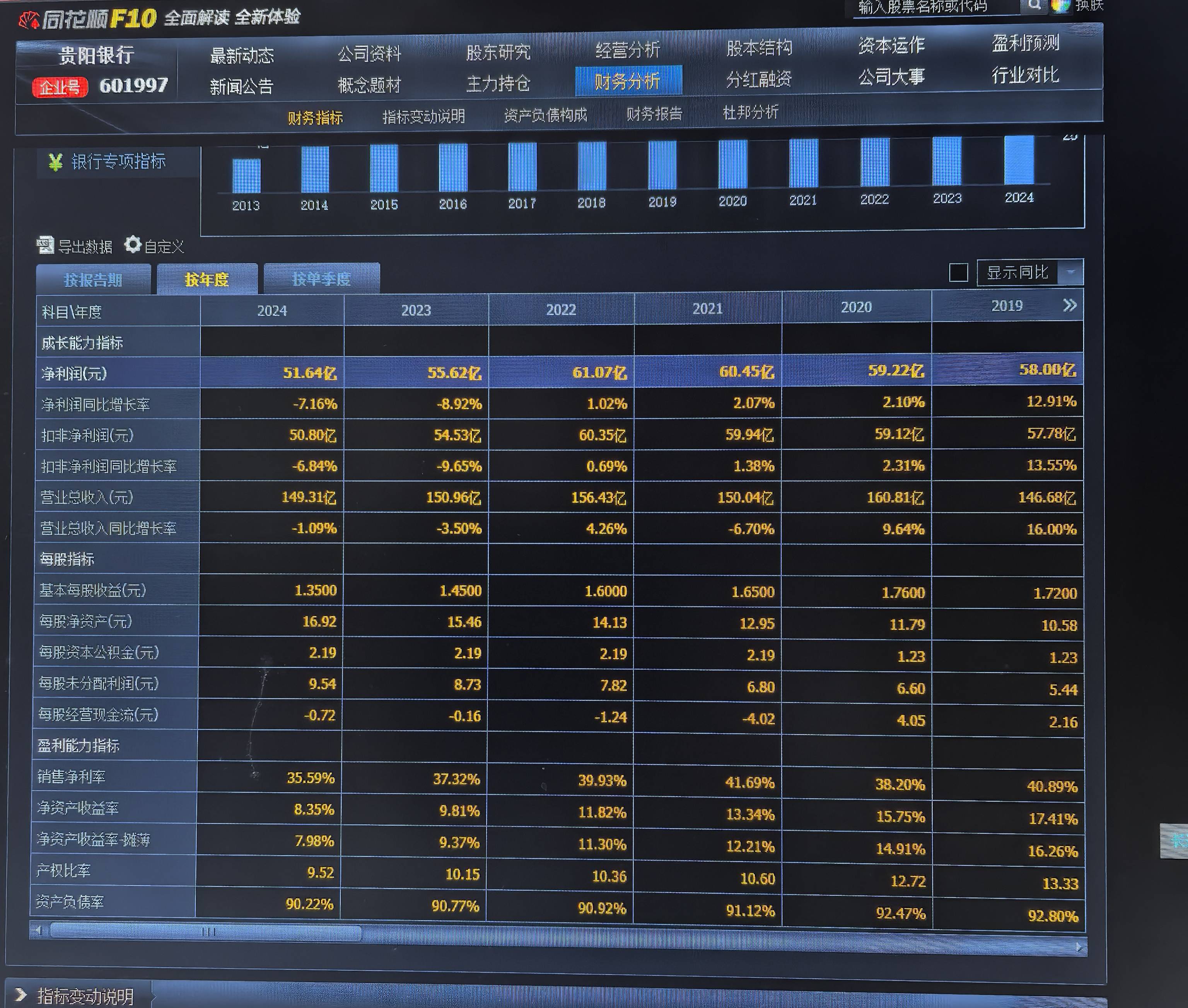Go to 公司资料 menu
The width and height of the screenshot is (1188, 1008).
pos(369,54)
